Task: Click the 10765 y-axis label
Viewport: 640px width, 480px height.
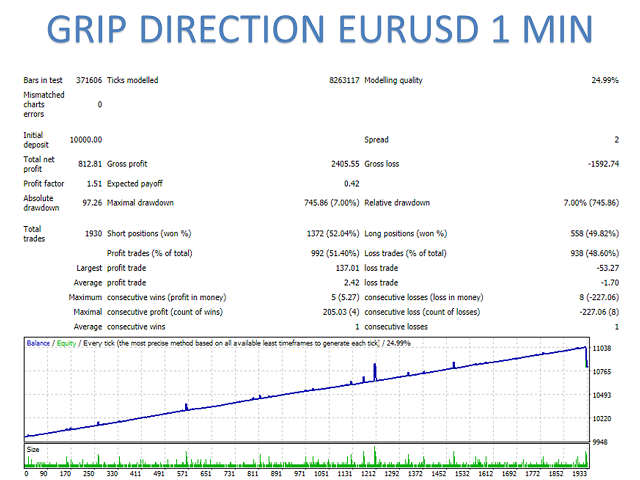Action: 602,371
